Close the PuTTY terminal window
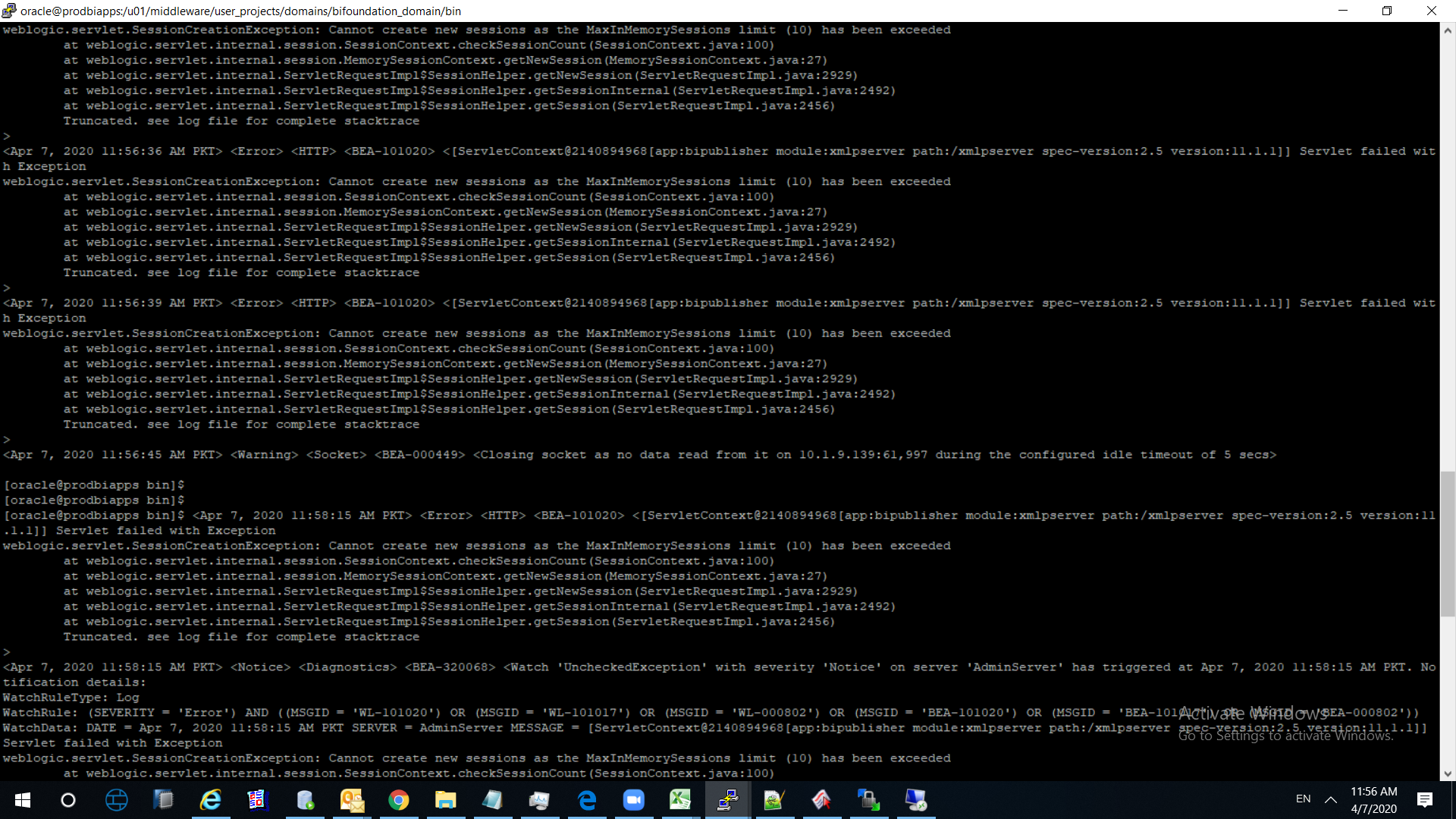 (x=1432, y=11)
